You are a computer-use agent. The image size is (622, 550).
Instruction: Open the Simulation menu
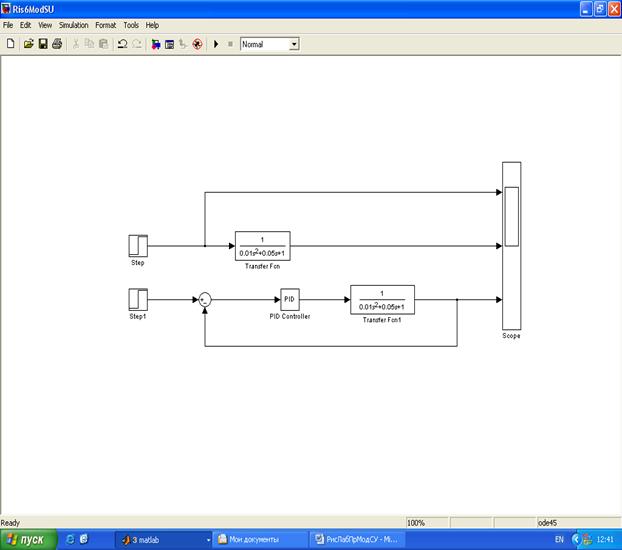[73, 25]
